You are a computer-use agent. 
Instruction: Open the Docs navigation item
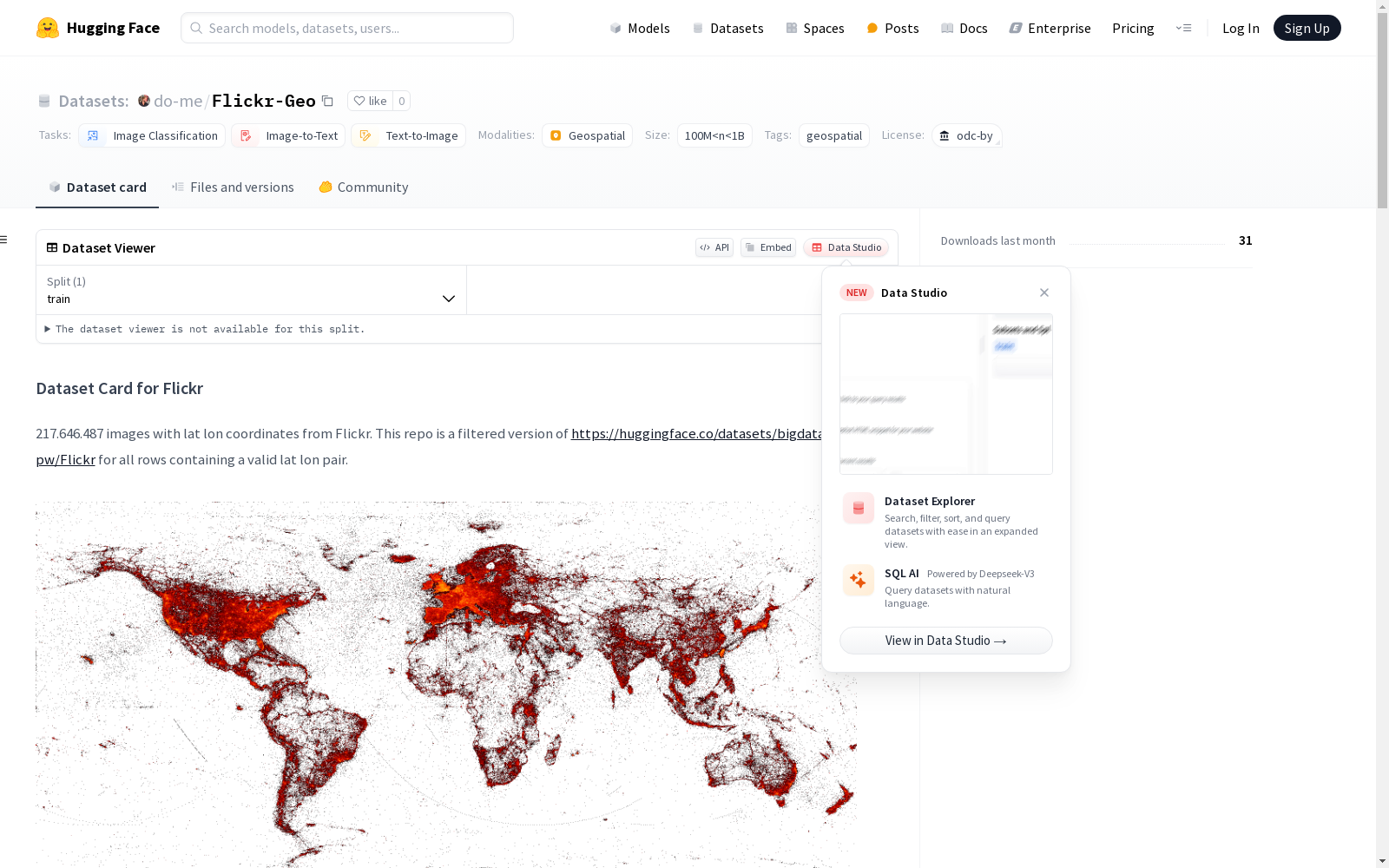click(x=964, y=28)
